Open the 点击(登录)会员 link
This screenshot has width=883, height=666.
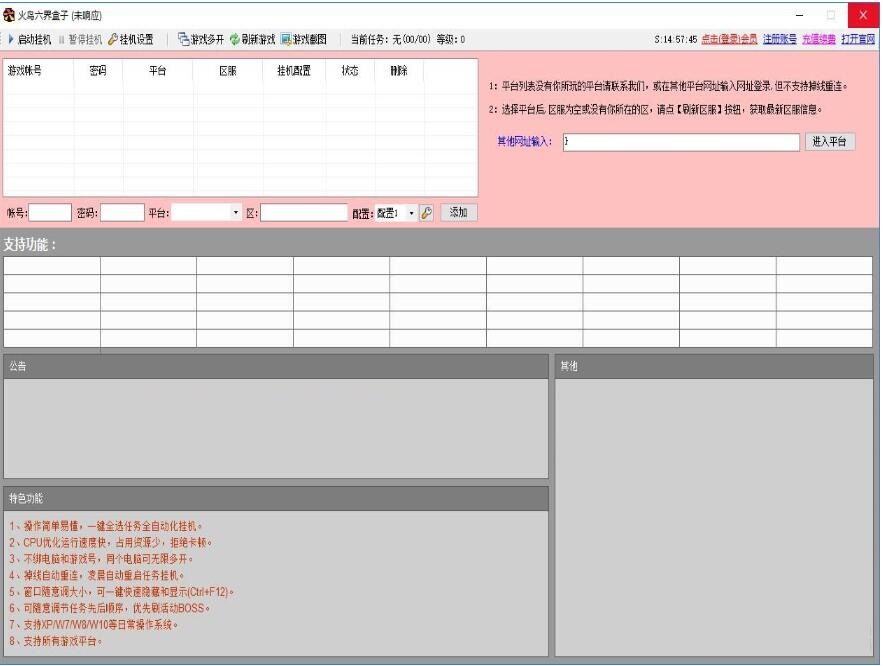click(x=729, y=39)
